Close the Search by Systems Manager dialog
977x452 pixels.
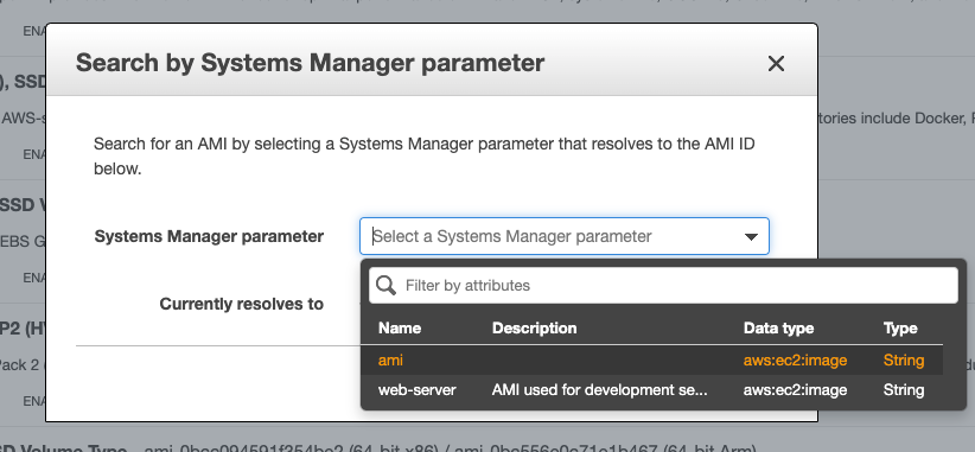pos(776,64)
